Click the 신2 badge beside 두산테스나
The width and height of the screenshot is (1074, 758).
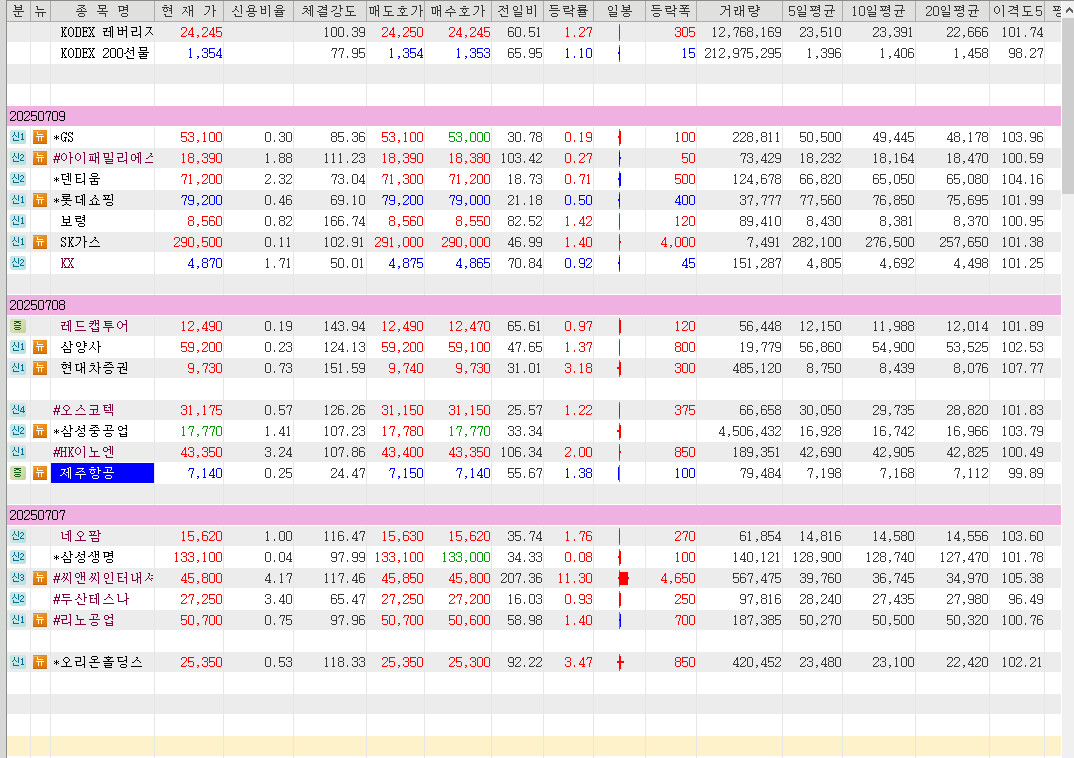18,599
